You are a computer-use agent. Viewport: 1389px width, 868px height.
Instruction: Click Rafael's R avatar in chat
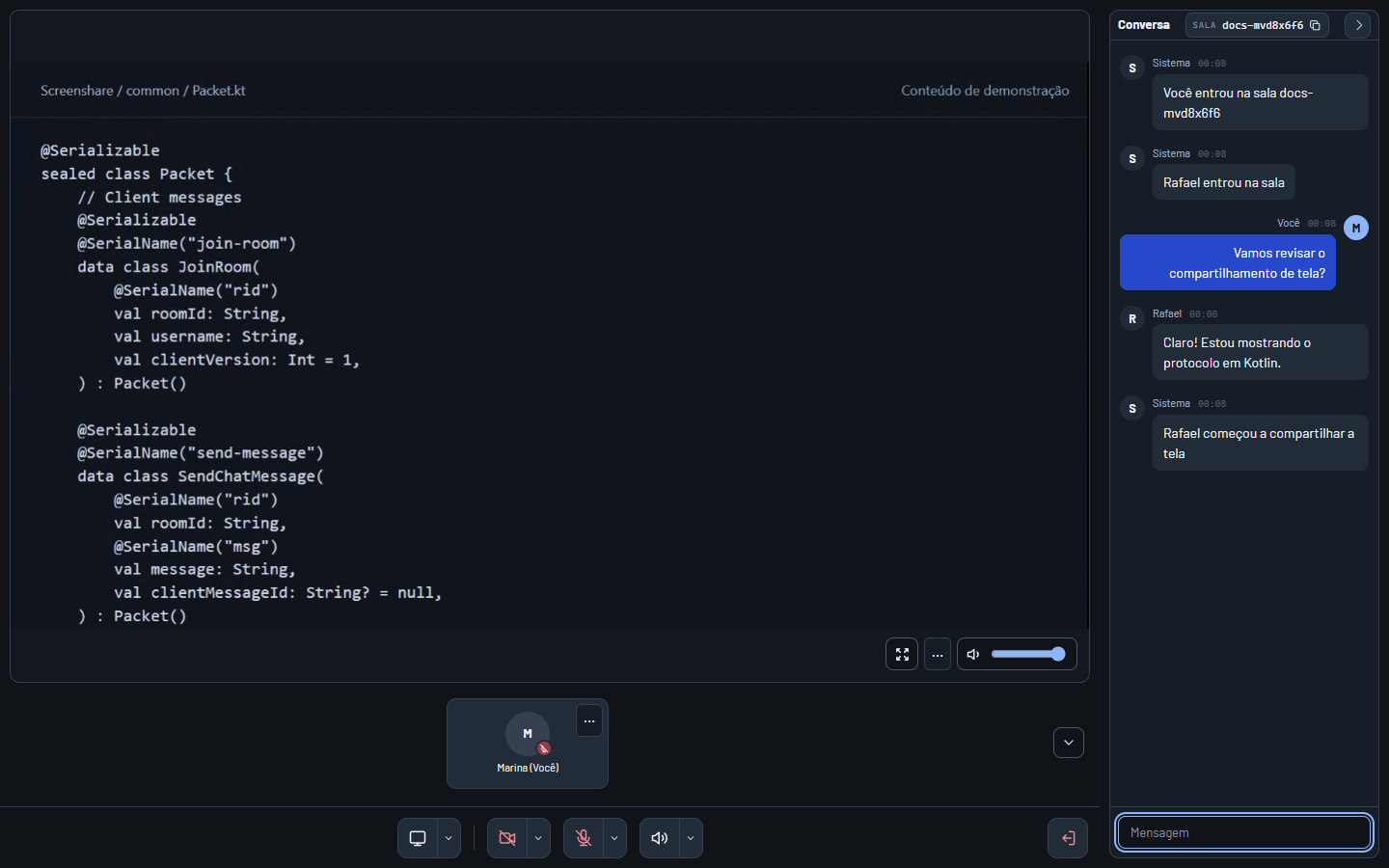click(x=1132, y=318)
